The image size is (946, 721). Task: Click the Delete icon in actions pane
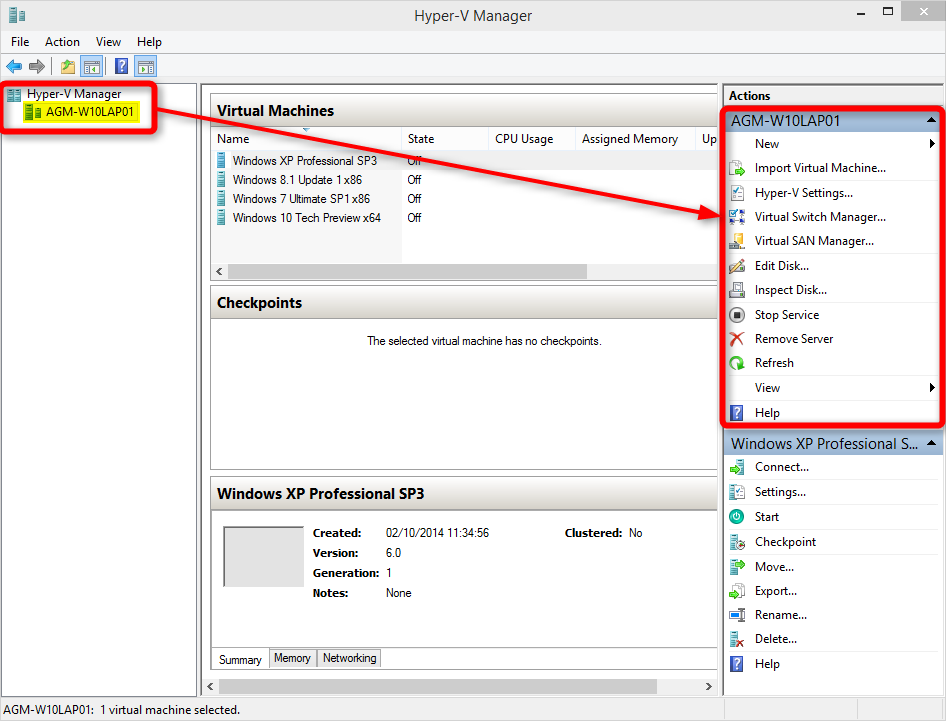pos(737,640)
